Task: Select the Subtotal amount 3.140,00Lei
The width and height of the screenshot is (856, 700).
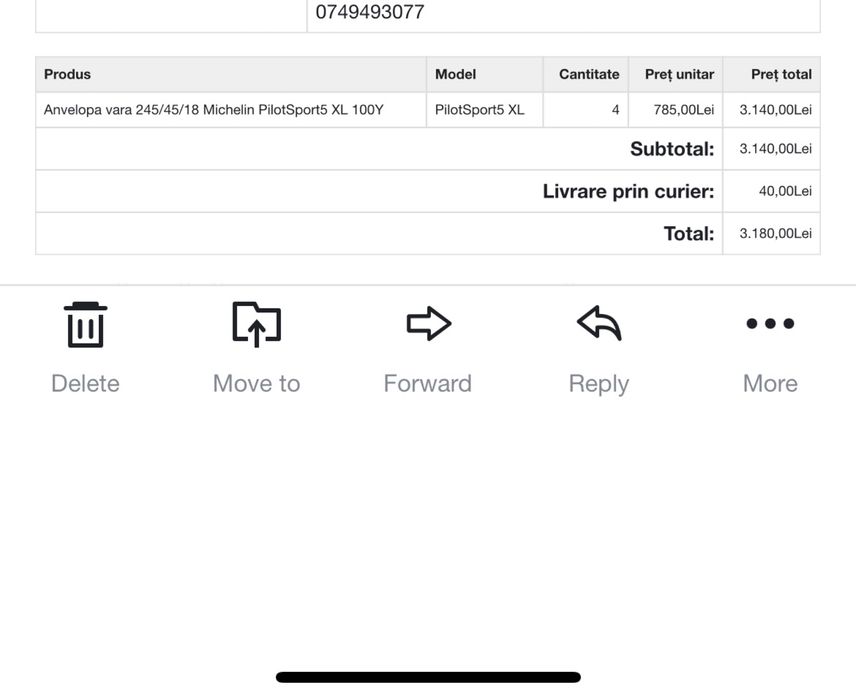Action: point(776,149)
